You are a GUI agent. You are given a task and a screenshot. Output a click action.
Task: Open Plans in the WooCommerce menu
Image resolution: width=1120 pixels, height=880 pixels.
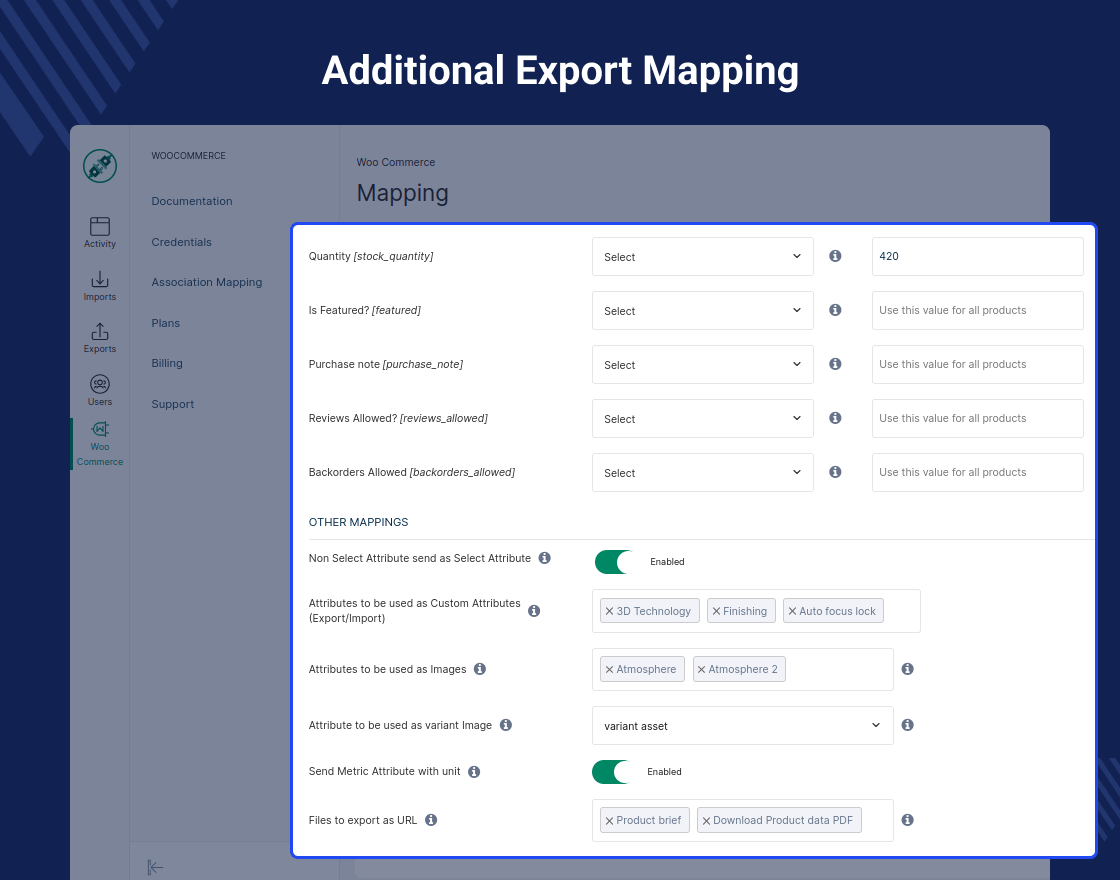[166, 323]
